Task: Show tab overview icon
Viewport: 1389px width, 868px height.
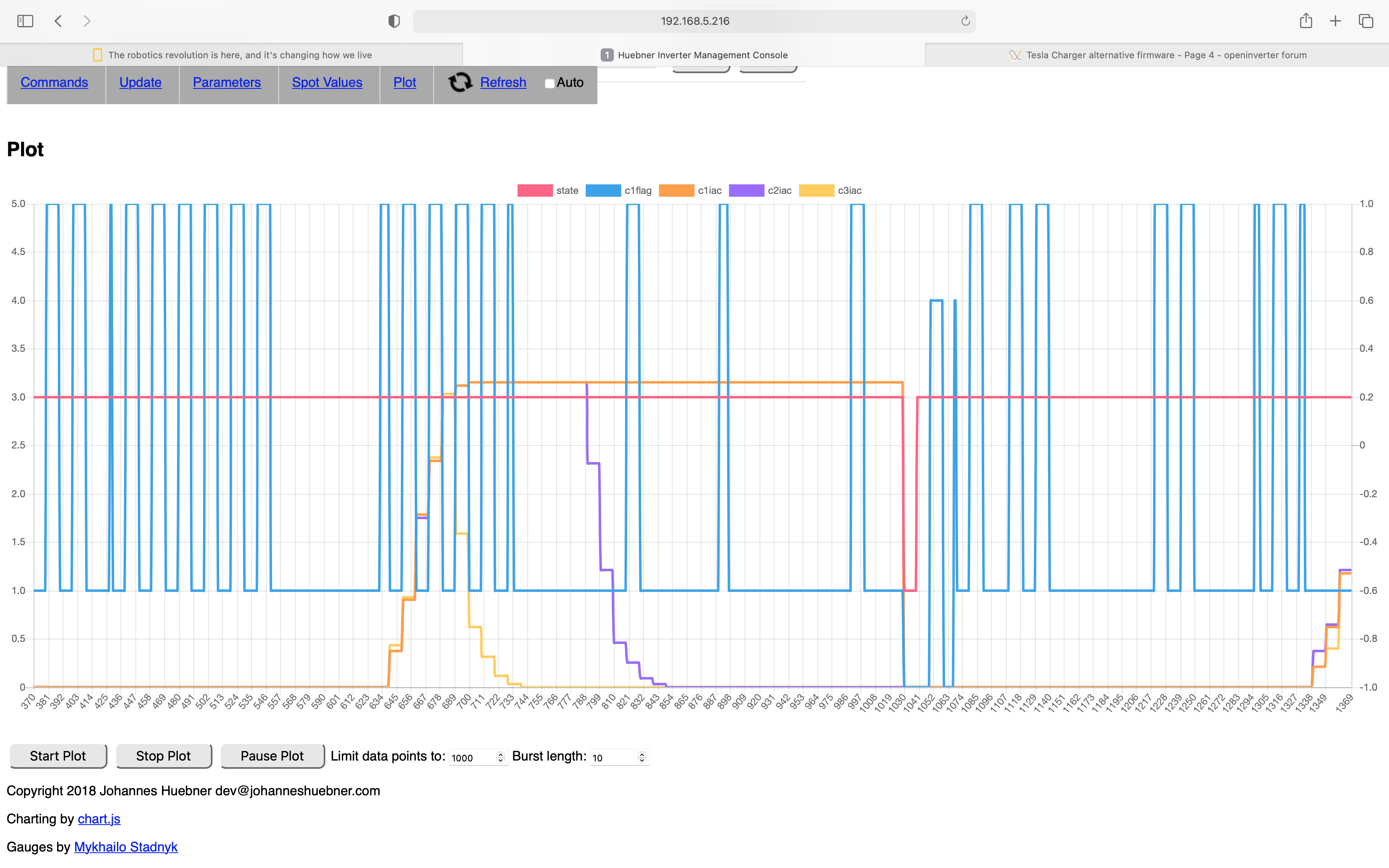Action: pos(1366,21)
